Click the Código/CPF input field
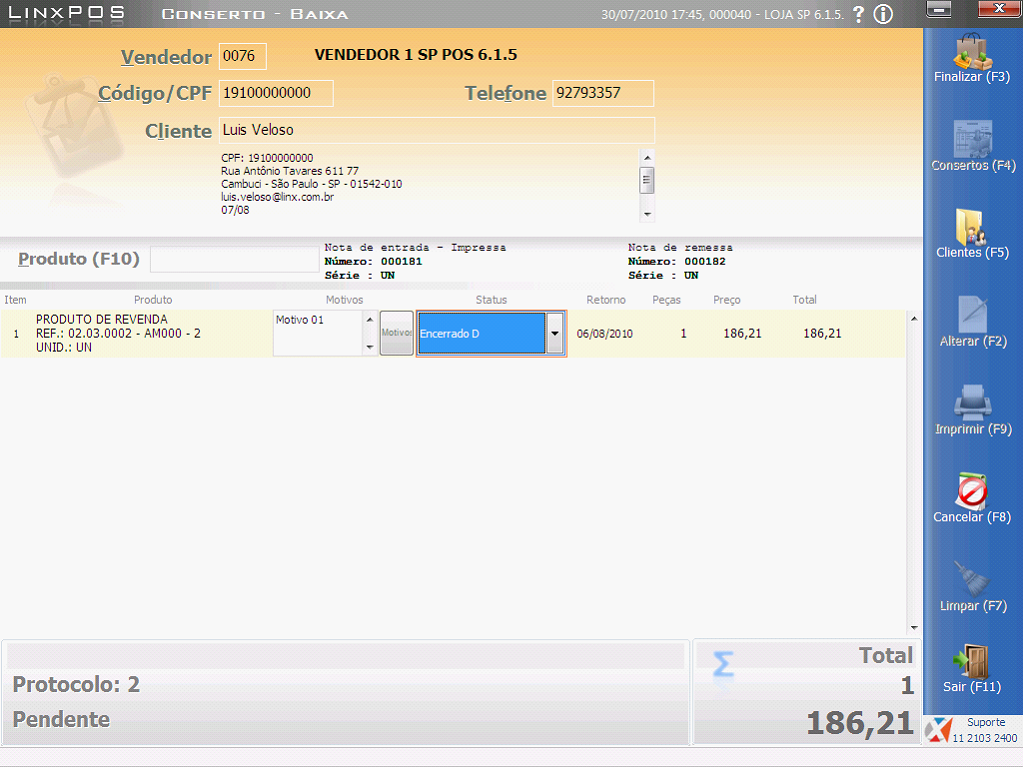Screen dimensions: 1024x768 point(276,93)
